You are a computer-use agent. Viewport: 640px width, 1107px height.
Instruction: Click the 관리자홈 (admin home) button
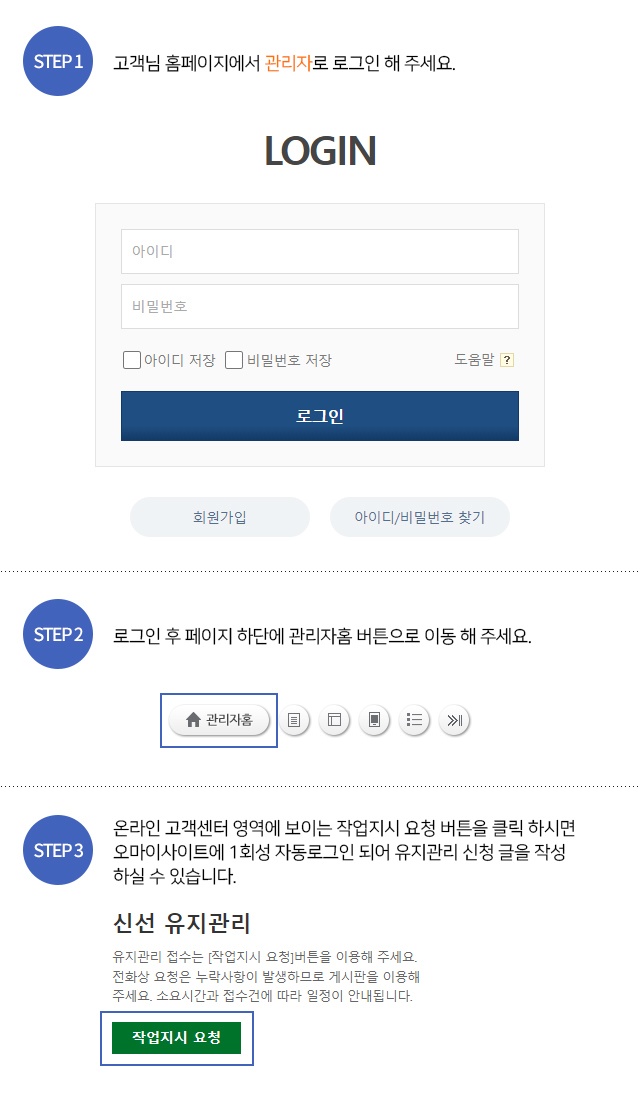[220, 720]
